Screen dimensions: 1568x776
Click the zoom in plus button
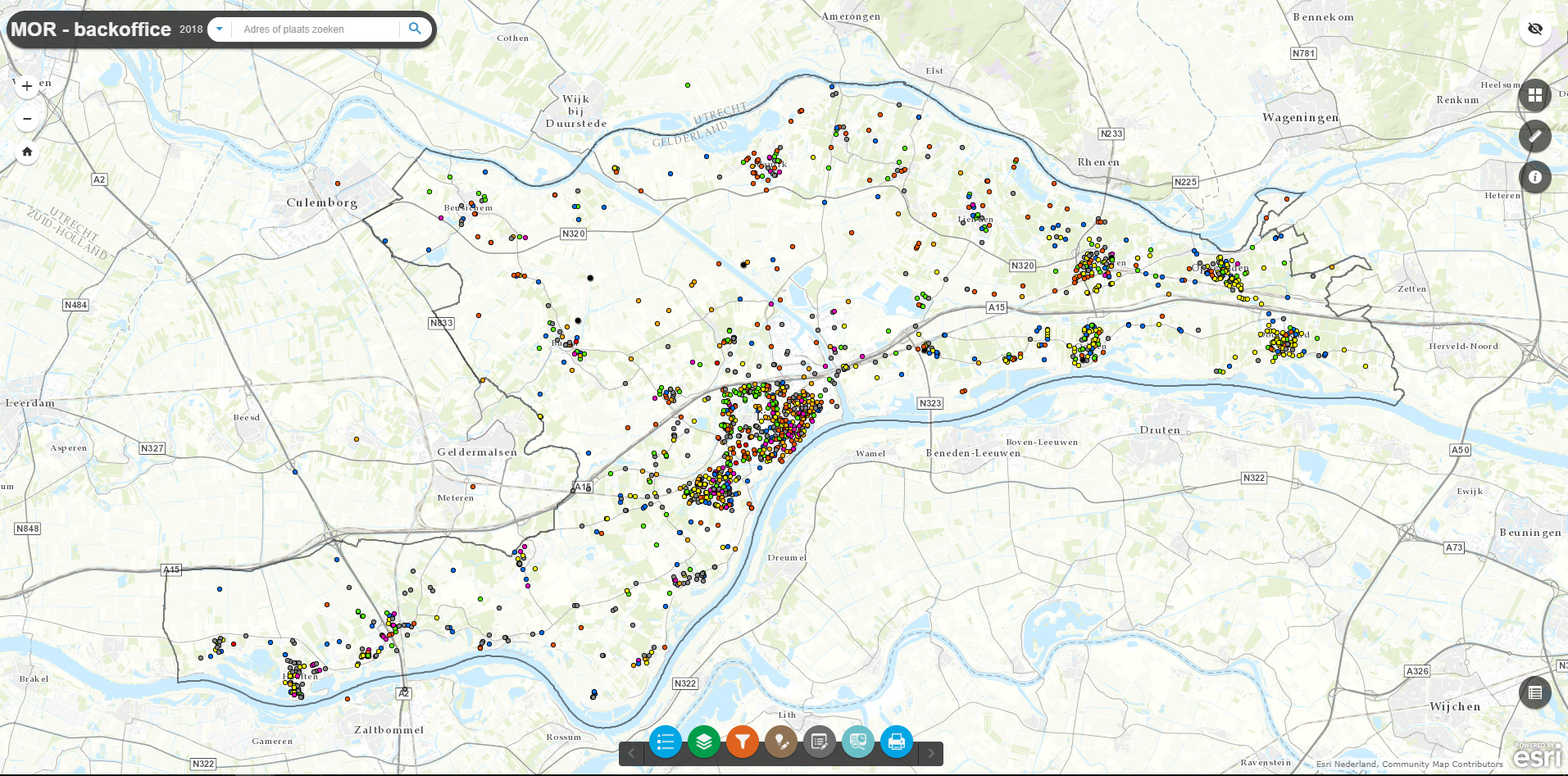tap(27, 86)
